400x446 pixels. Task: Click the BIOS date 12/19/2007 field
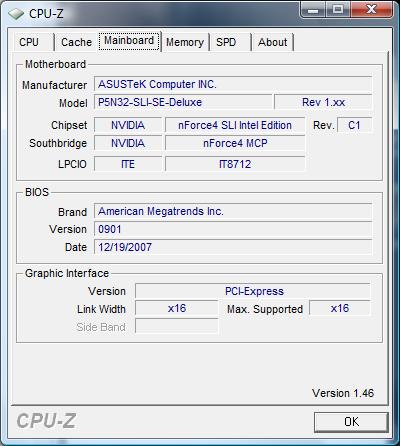click(233, 247)
